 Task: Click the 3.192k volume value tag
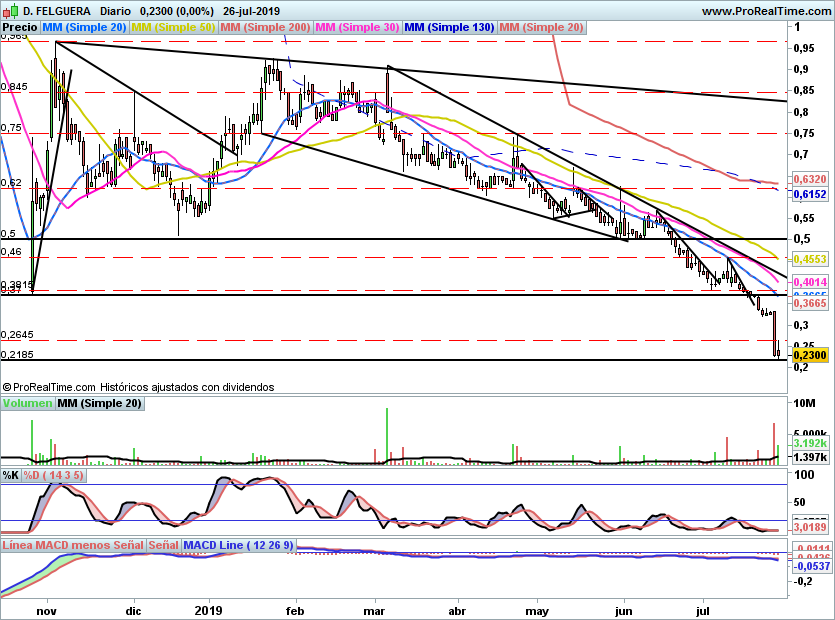coord(810,443)
